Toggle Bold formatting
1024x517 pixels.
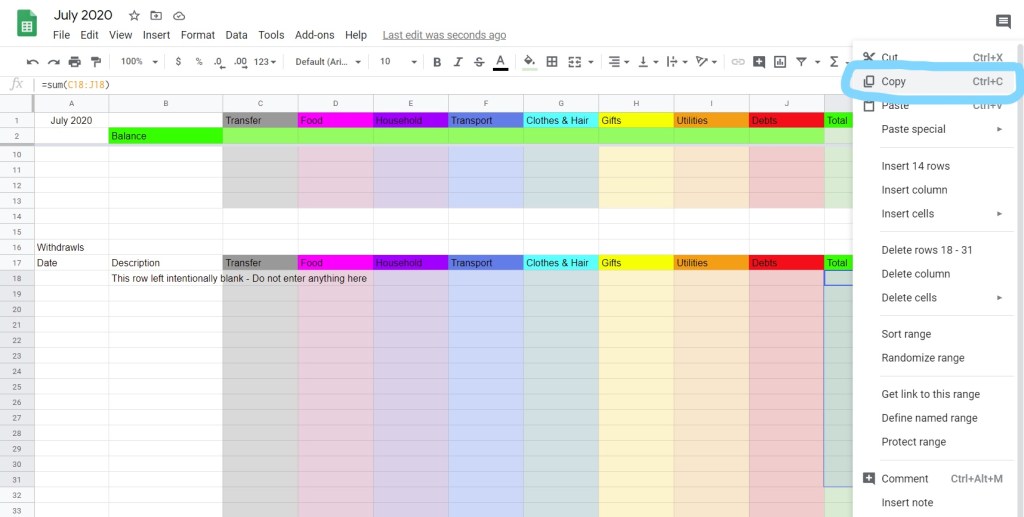(x=436, y=62)
